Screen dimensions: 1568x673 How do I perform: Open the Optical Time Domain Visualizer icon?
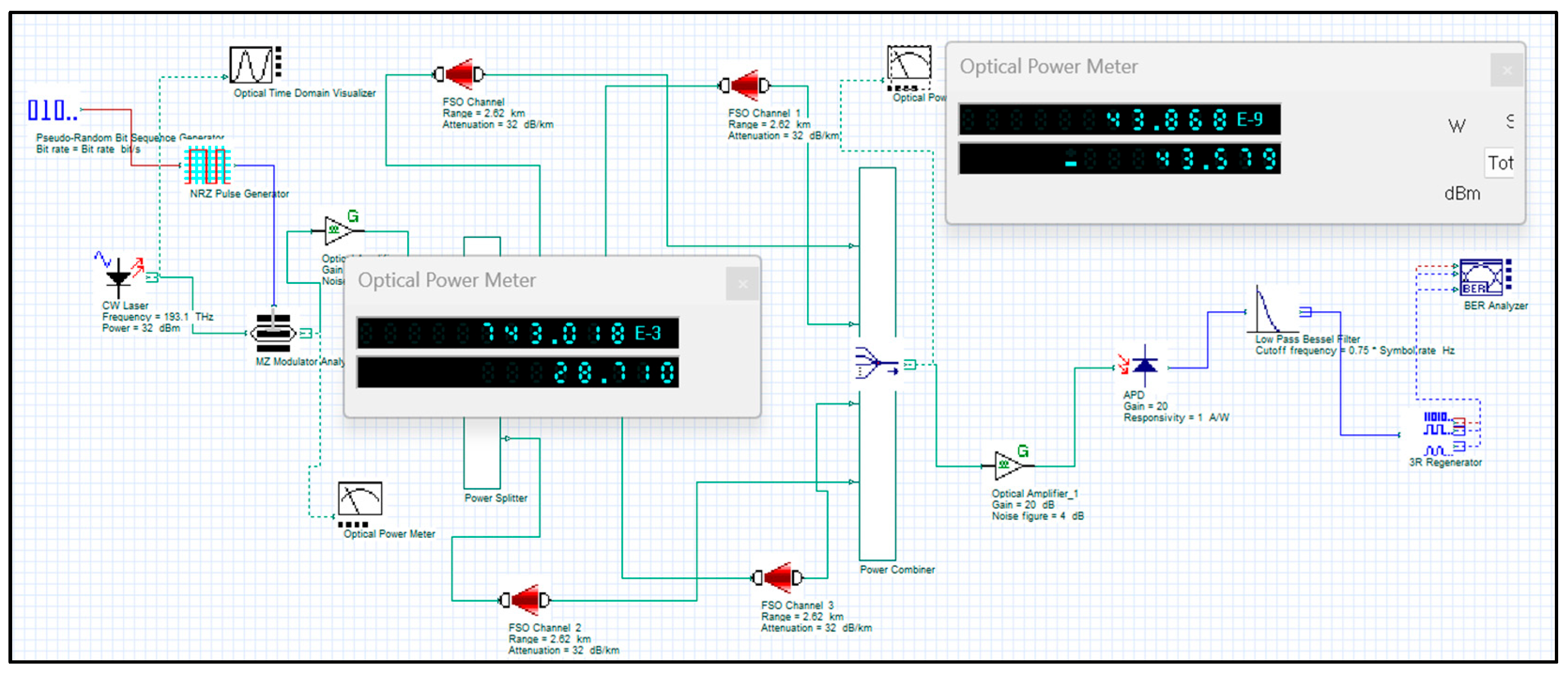pos(255,65)
